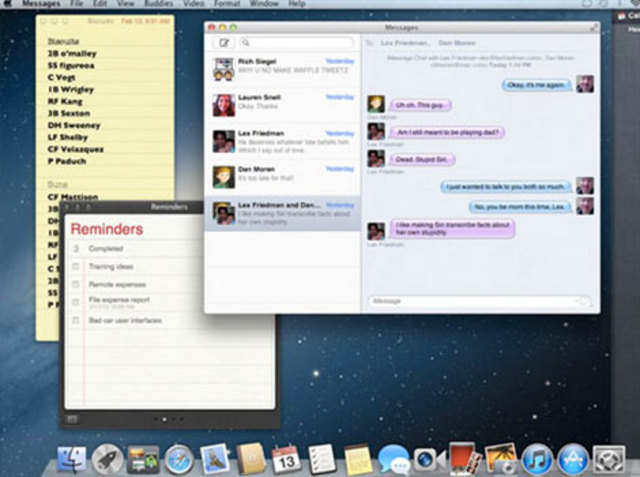Viewport: 640px width, 477px height.
Task: Open iTunes music note icon in Dock
Action: pyautogui.click(x=537, y=460)
